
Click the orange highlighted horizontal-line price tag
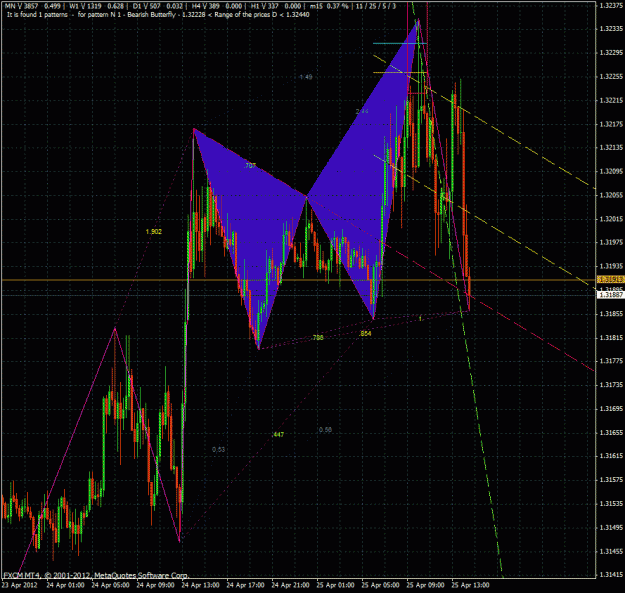click(x=611, y=280)
